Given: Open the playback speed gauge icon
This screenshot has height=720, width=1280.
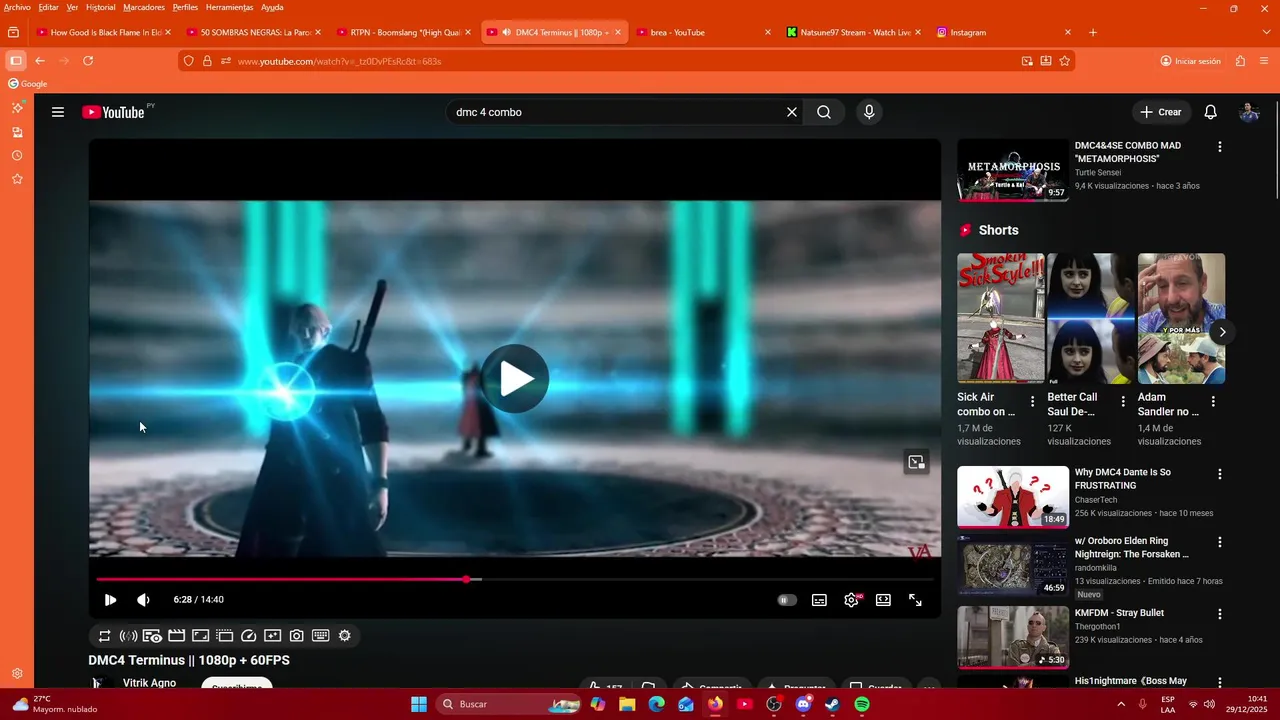Looking at the screenshot, I should coord(248,636).
